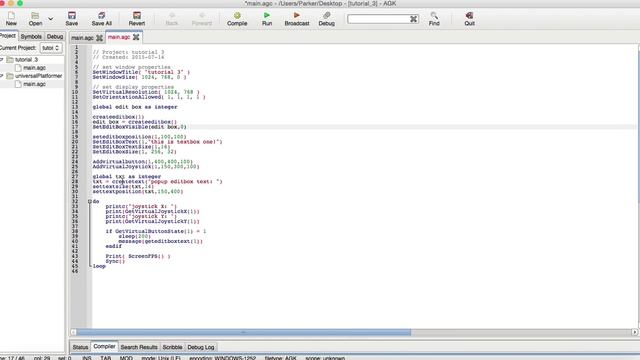The height and width of the screenshot is (360, 640).
Task: Close the first main.agc editor tab
Action: 99,38
